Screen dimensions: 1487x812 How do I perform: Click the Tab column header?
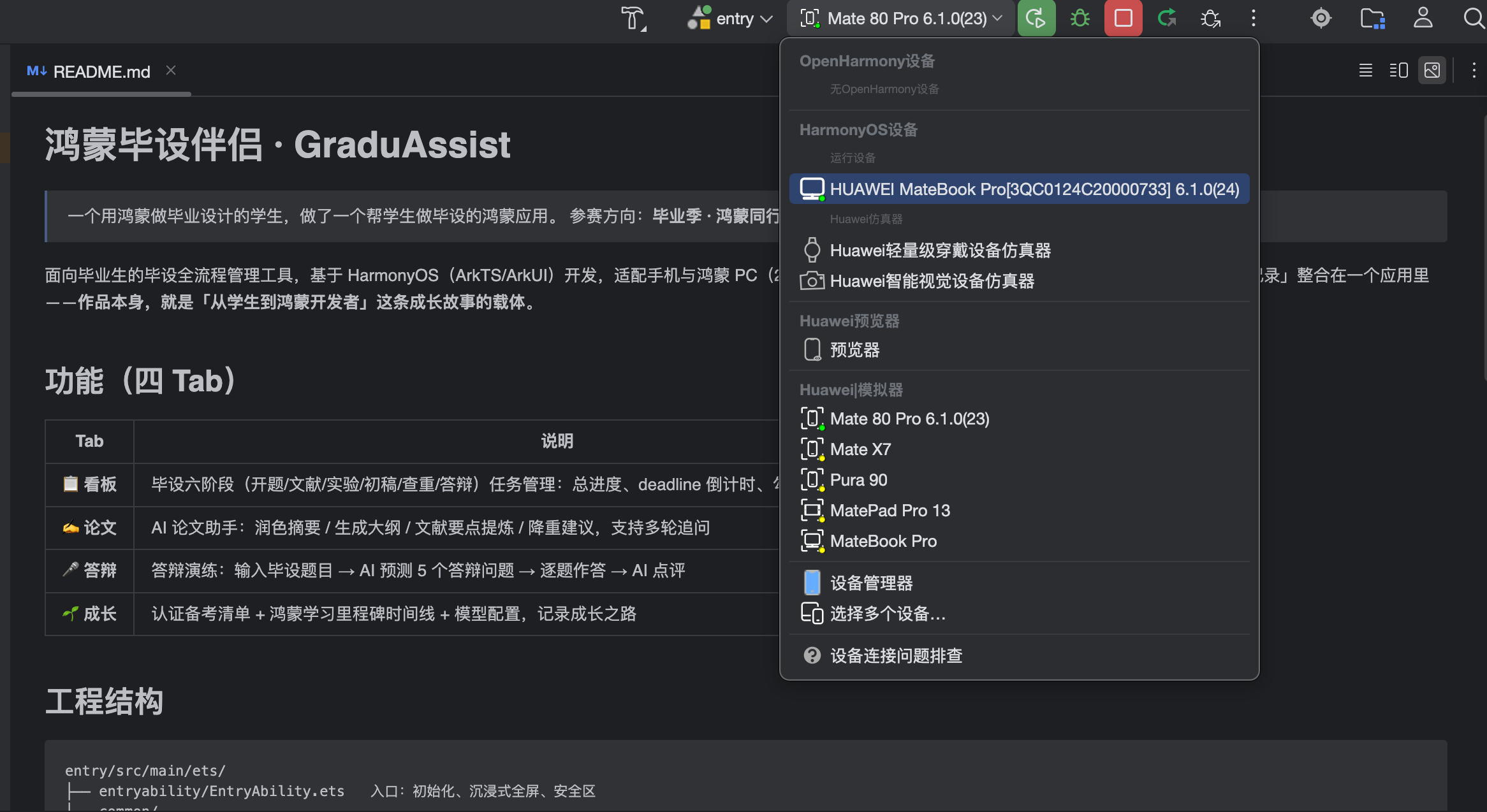pos(89,441)
